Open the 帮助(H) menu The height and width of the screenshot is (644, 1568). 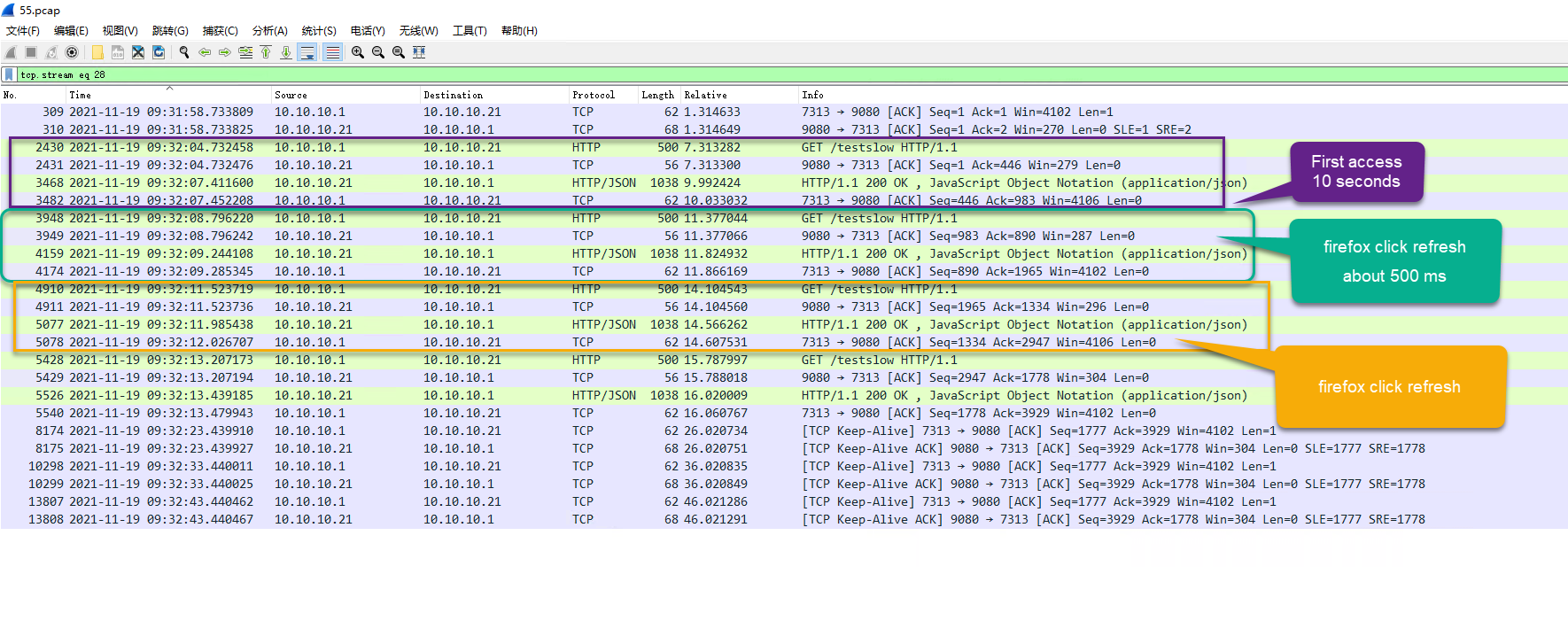point(519,31)
